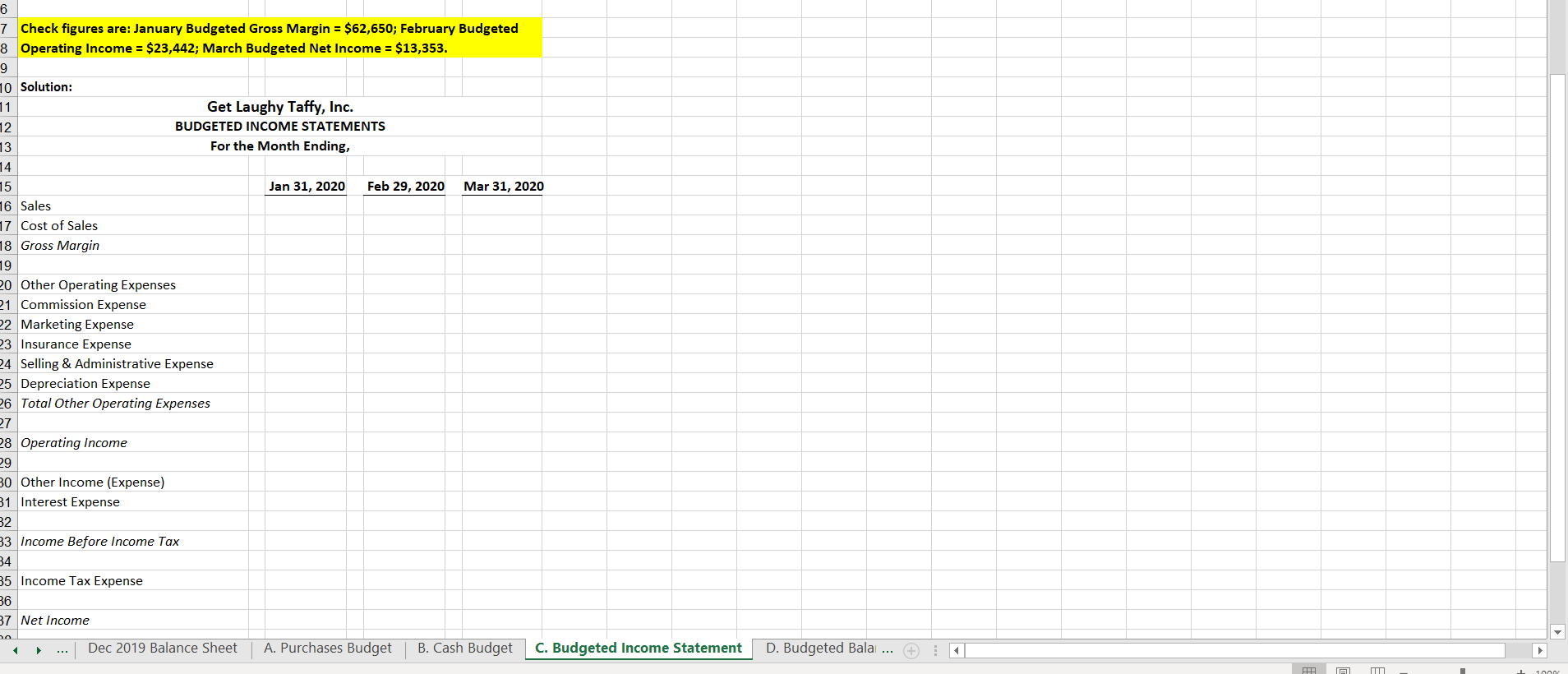Click the Commission Expense cell
This screenshot has width=1568, height=674.
(x=133, y=304)
